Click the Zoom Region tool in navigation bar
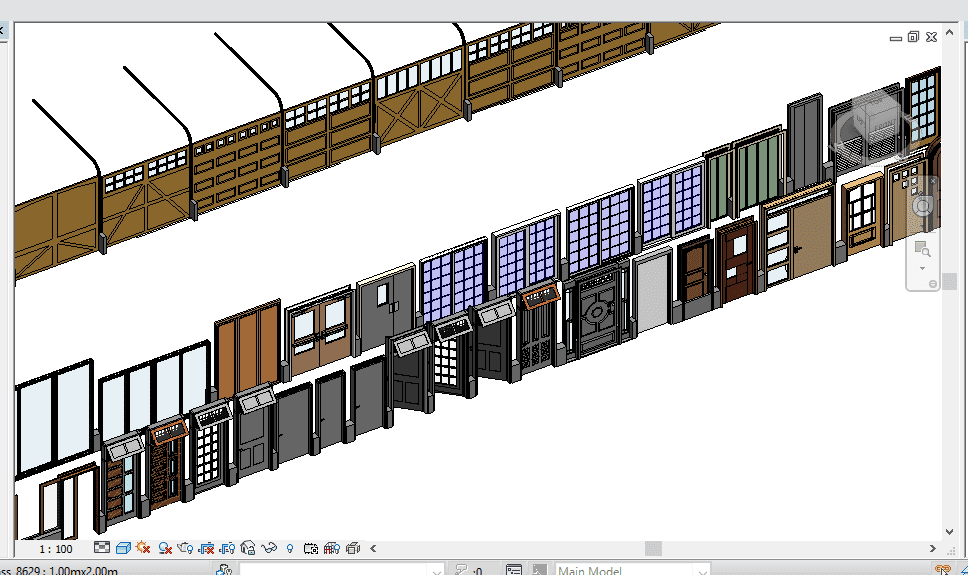Image resolution: width=968 pixels, height=575 pixels. point(921,248)
